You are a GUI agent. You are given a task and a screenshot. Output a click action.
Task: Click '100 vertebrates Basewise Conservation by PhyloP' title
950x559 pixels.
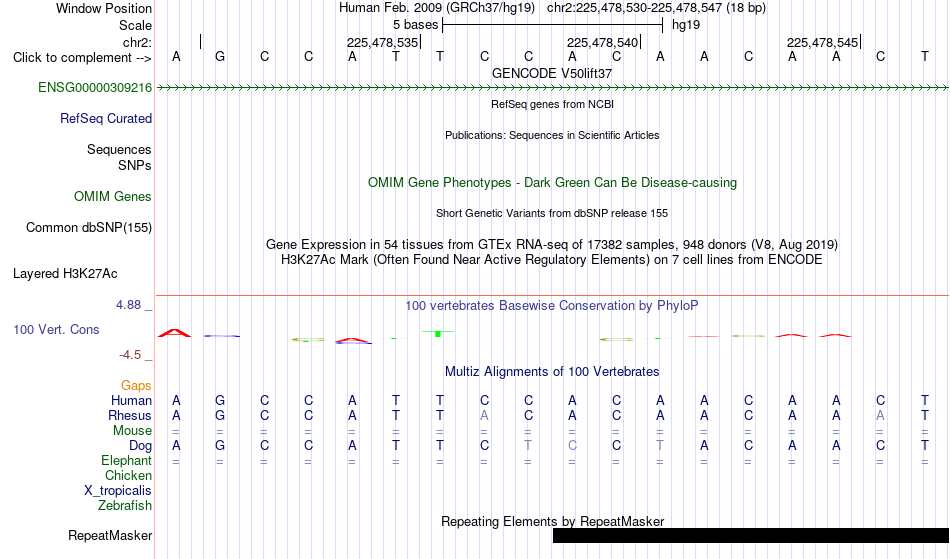click(552, 305)
